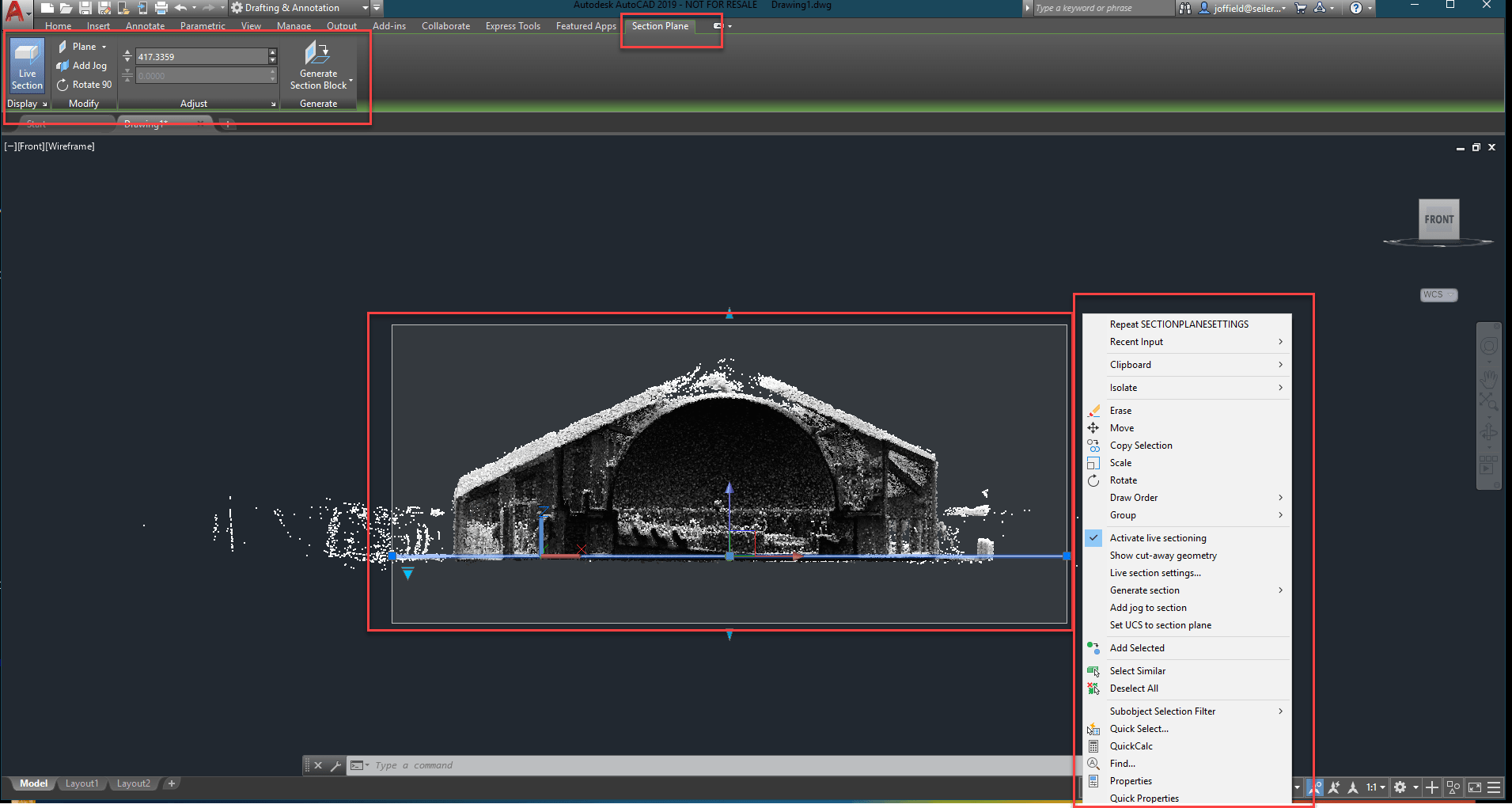This screenshot has height=808, width=1512.
Task: Uncheck Activate live sectioning
Action: pyautogui.click(x=1158, y=538)
